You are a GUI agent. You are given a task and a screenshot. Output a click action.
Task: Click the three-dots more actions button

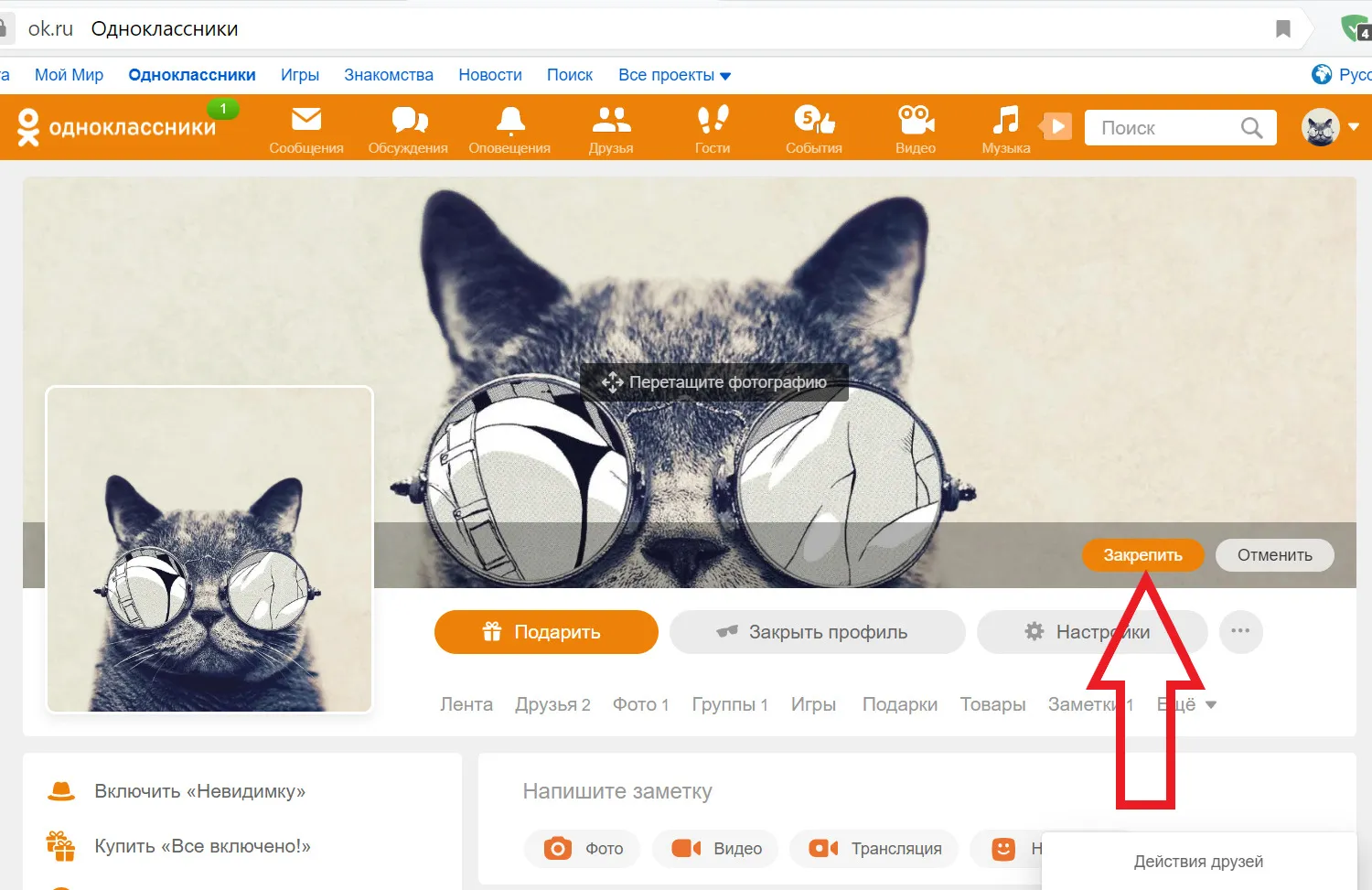point(1240,631)
